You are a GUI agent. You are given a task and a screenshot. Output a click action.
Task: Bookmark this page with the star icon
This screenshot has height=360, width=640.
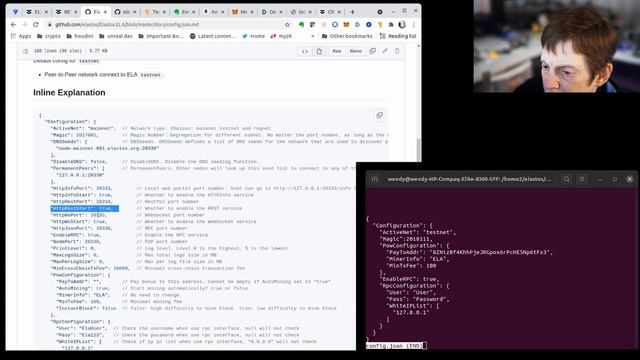tap(287, 24)
